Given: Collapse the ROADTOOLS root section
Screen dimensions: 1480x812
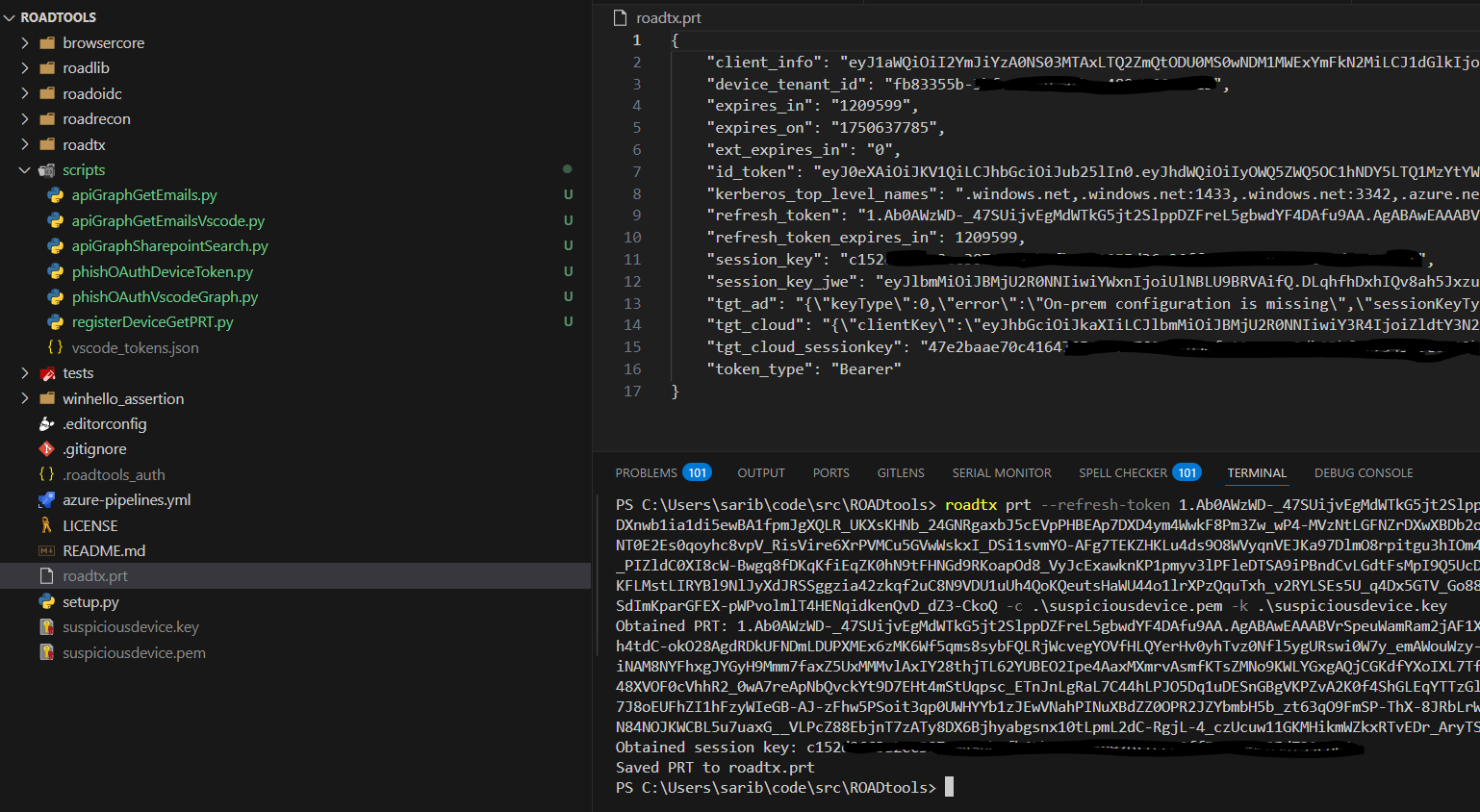Looking at the screenshot, I should [x=10, y=17].
